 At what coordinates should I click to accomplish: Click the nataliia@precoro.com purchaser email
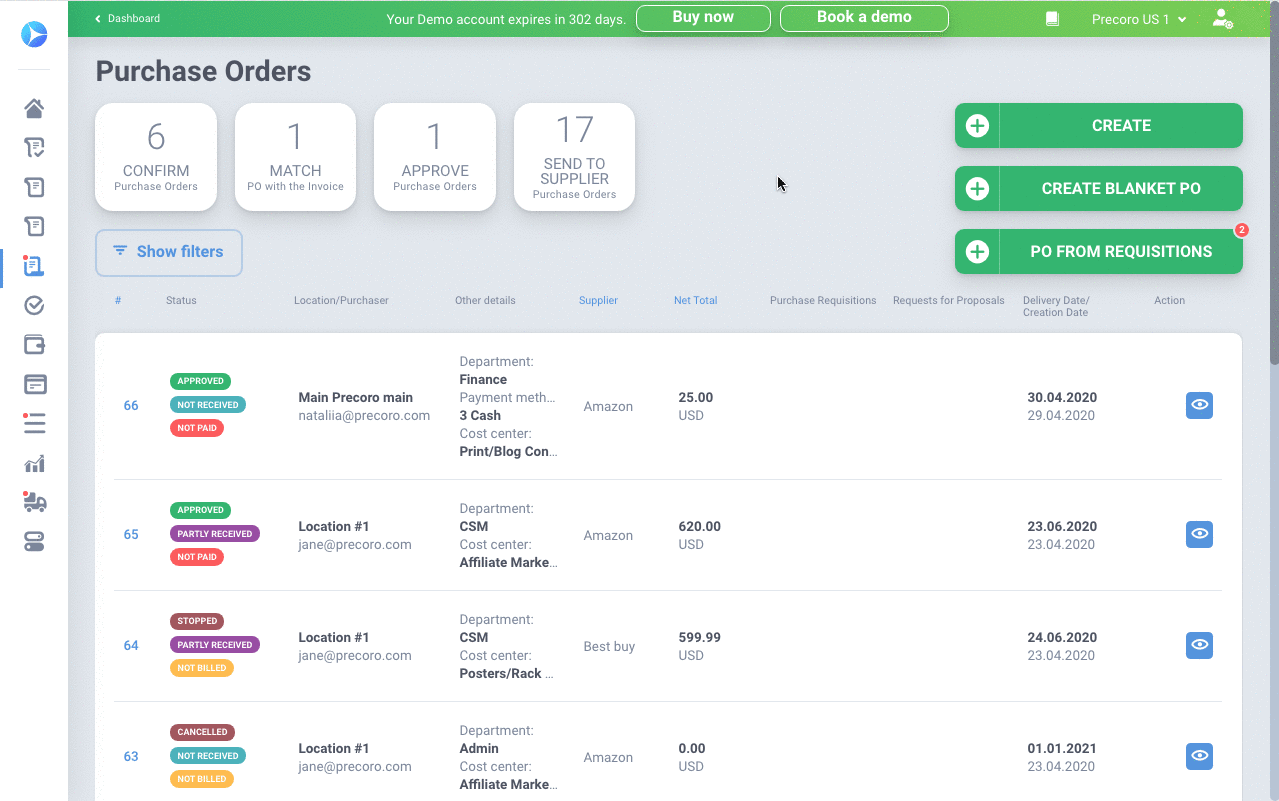tap(364, 415)
